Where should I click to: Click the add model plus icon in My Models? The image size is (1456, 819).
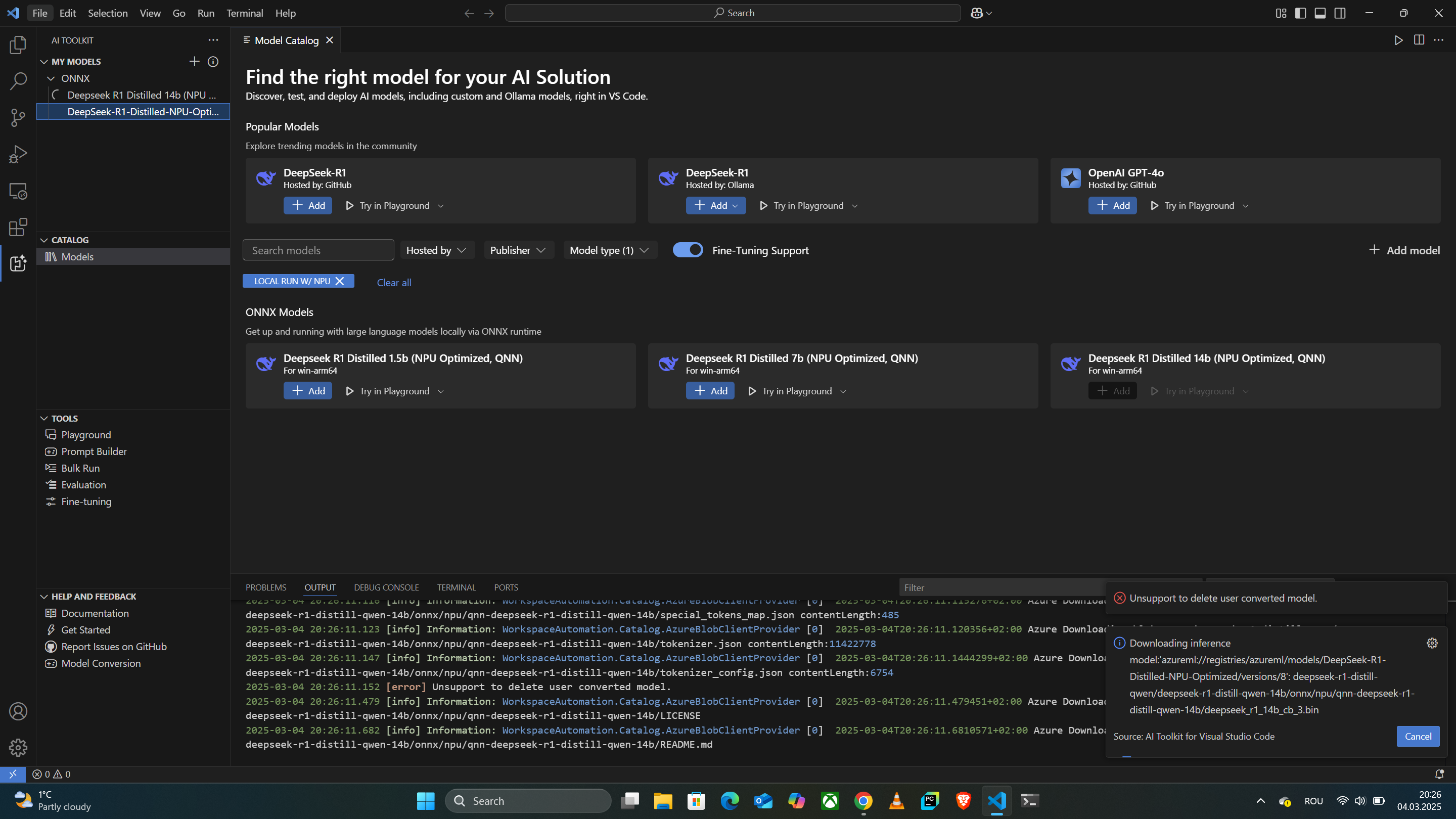point(194,61)
